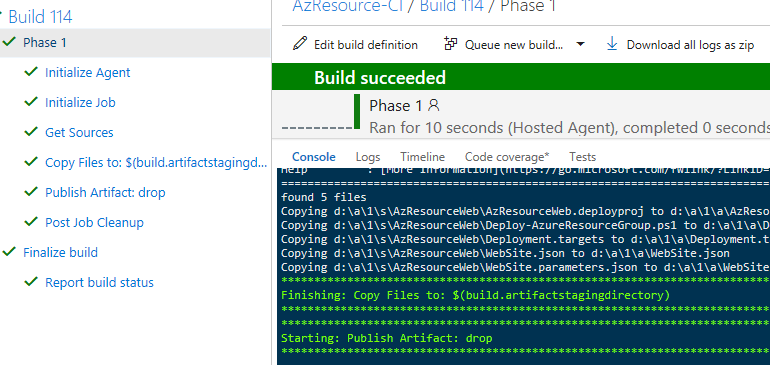The width and height of the screenshot is (770, 365).
Task: Open the Timeline tab
Action: [x=422, y=157]
